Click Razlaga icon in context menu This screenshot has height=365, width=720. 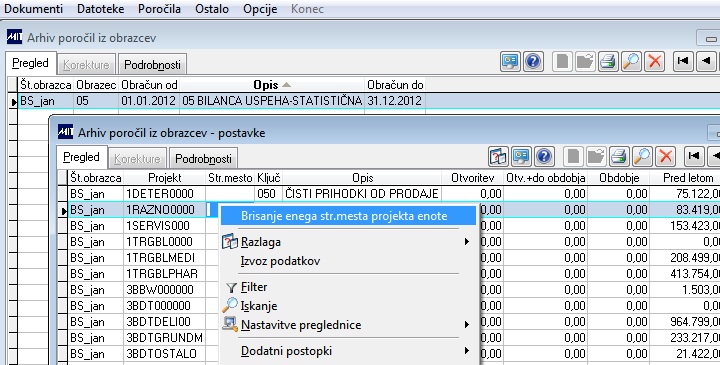(x=230, y=241)
